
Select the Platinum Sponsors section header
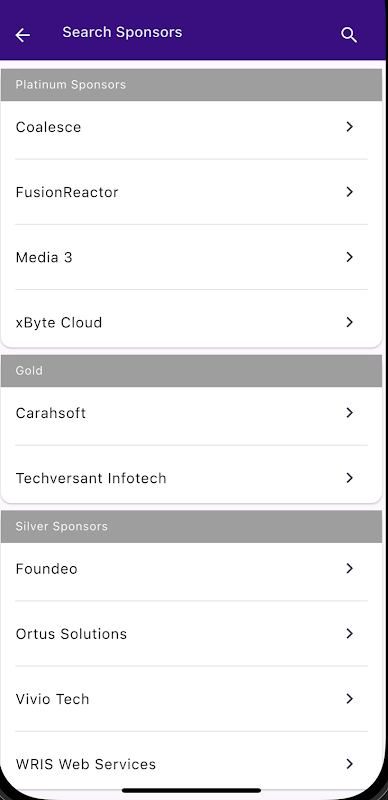click(191, 85)
